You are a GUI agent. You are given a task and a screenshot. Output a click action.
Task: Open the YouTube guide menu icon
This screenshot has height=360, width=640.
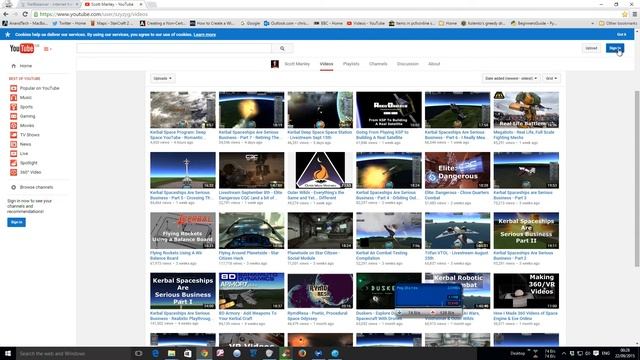[47, 49]
